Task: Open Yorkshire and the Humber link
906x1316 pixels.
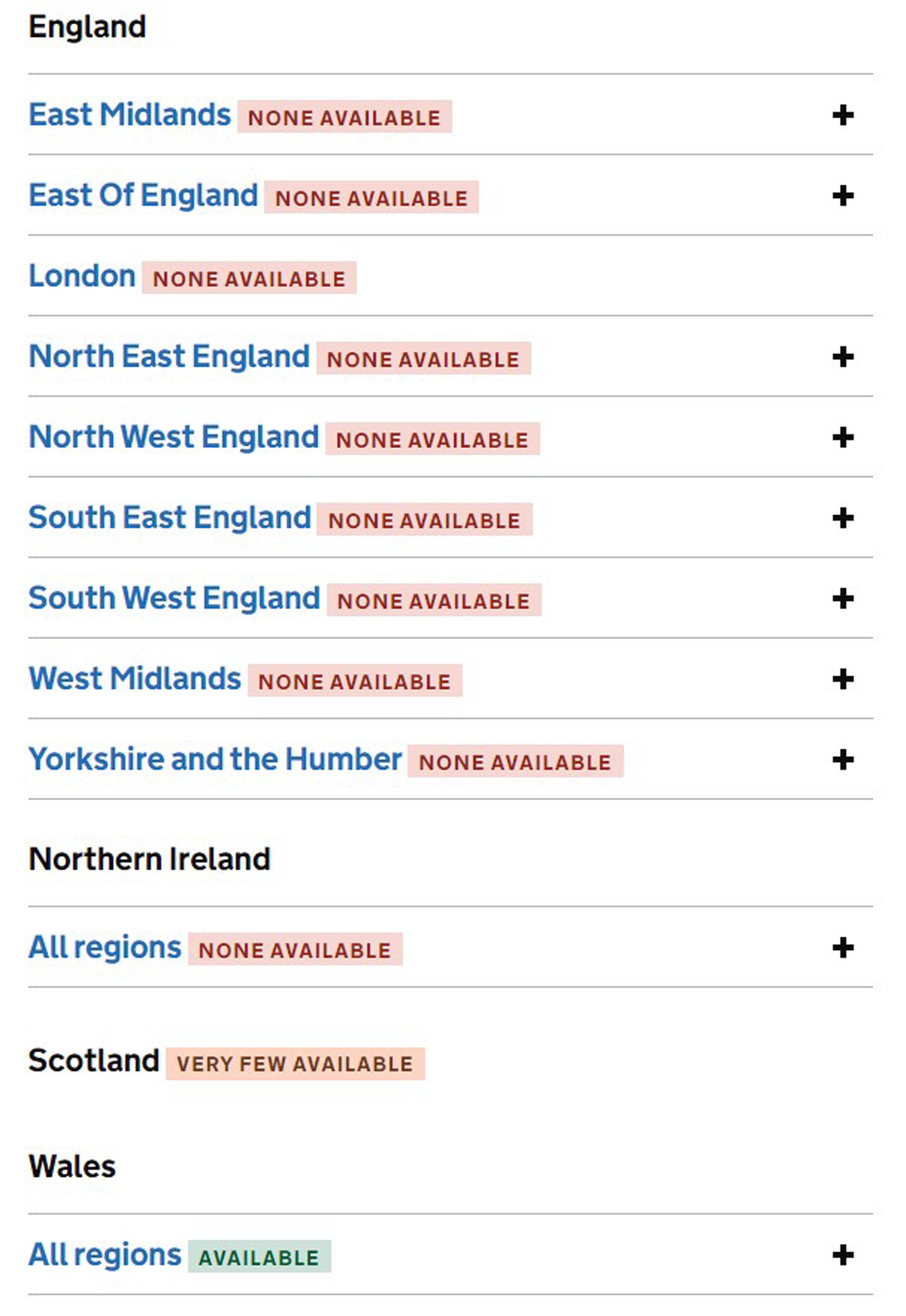Action: pyautogui.click(x=215, y=759)
